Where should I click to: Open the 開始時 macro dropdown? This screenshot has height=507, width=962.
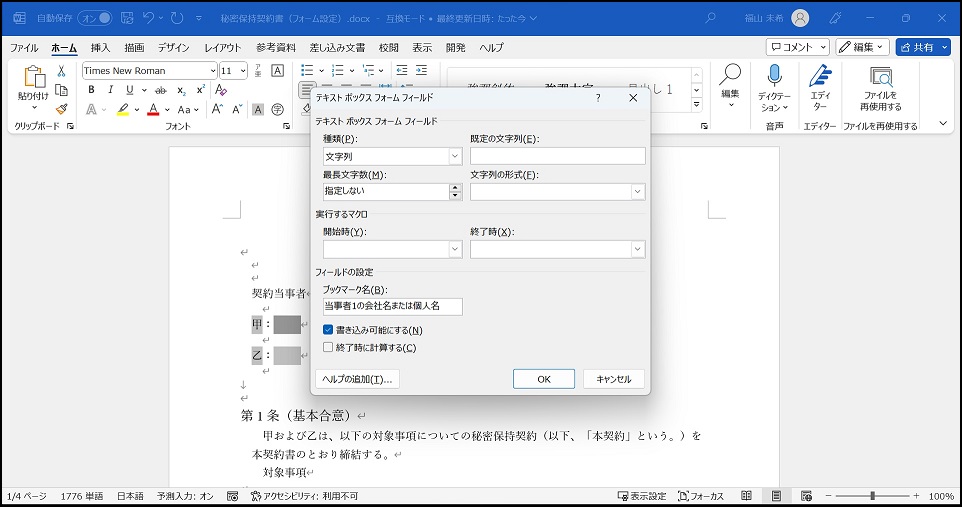455,249
